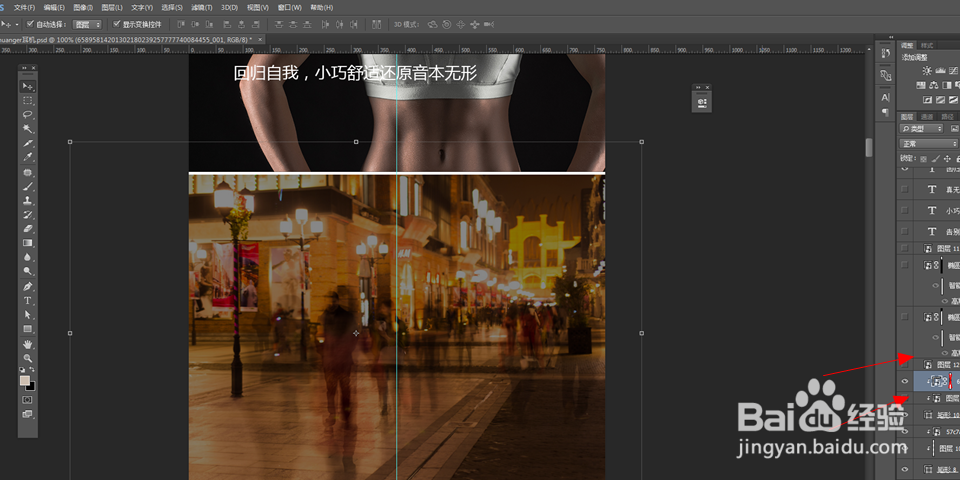
Task: Show the hidden 真无 text layer
Action: pyautogui.click(x=905, y=189)
